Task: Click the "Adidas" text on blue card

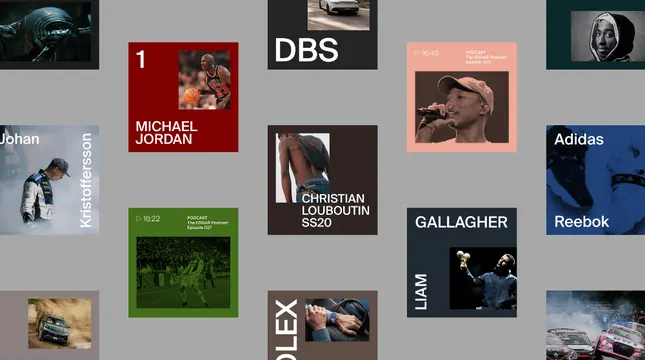Action: click(578, 139)
